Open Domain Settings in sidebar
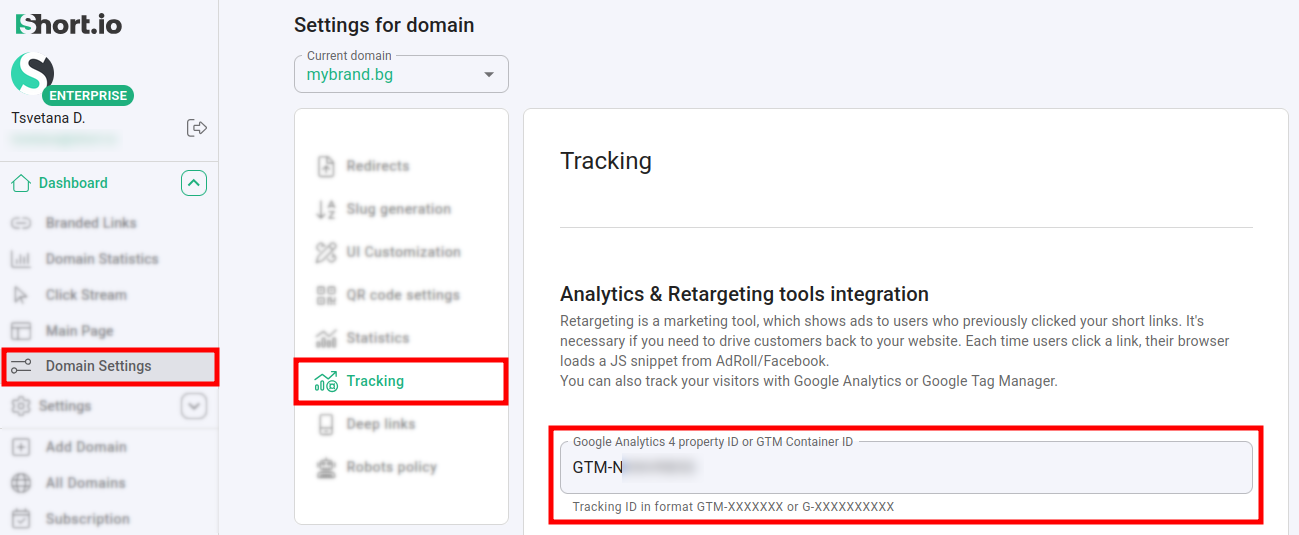This screenshot has height=535, width=1299. 98,366
